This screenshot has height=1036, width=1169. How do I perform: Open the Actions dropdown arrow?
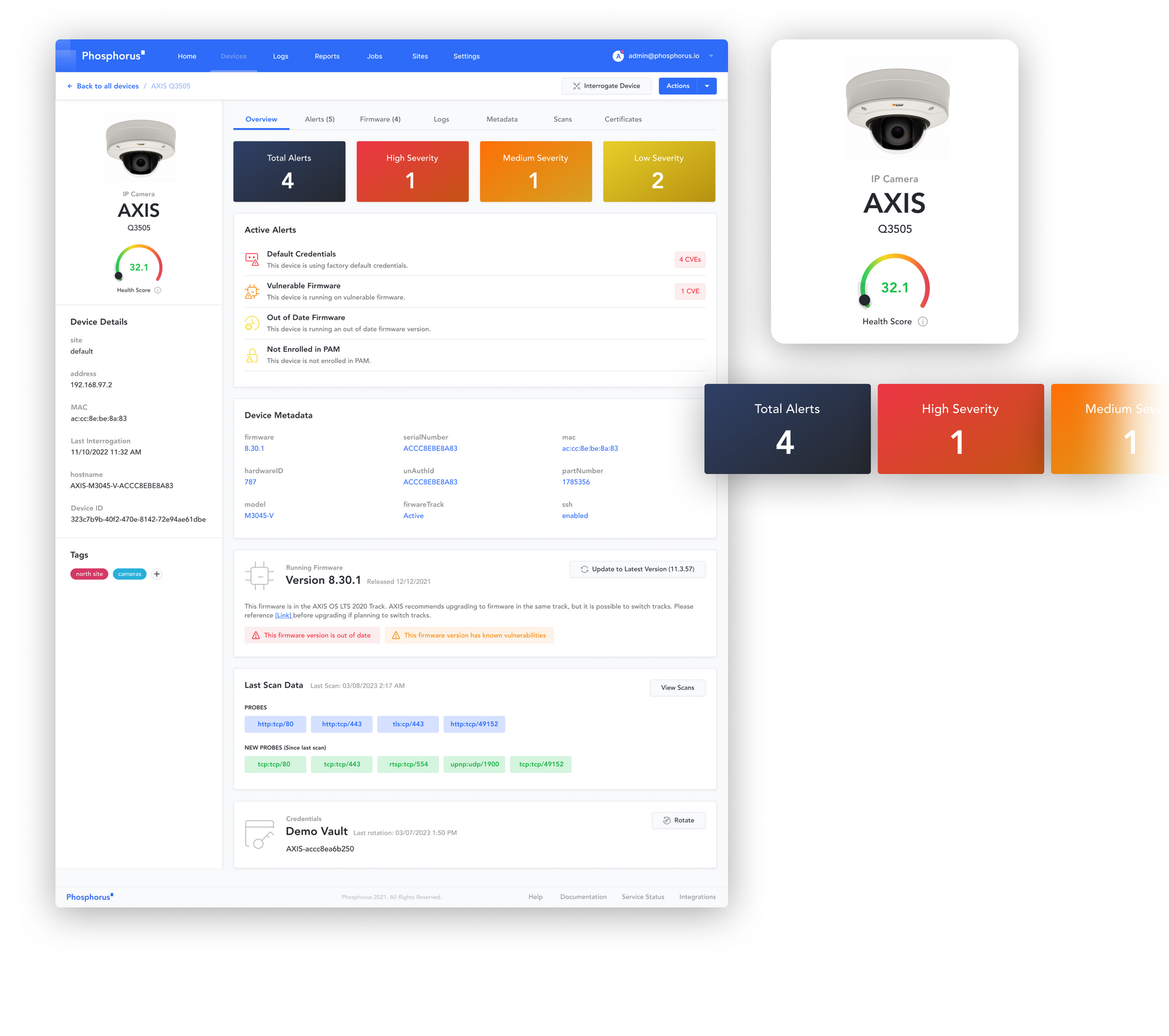(x=707, y=86)
